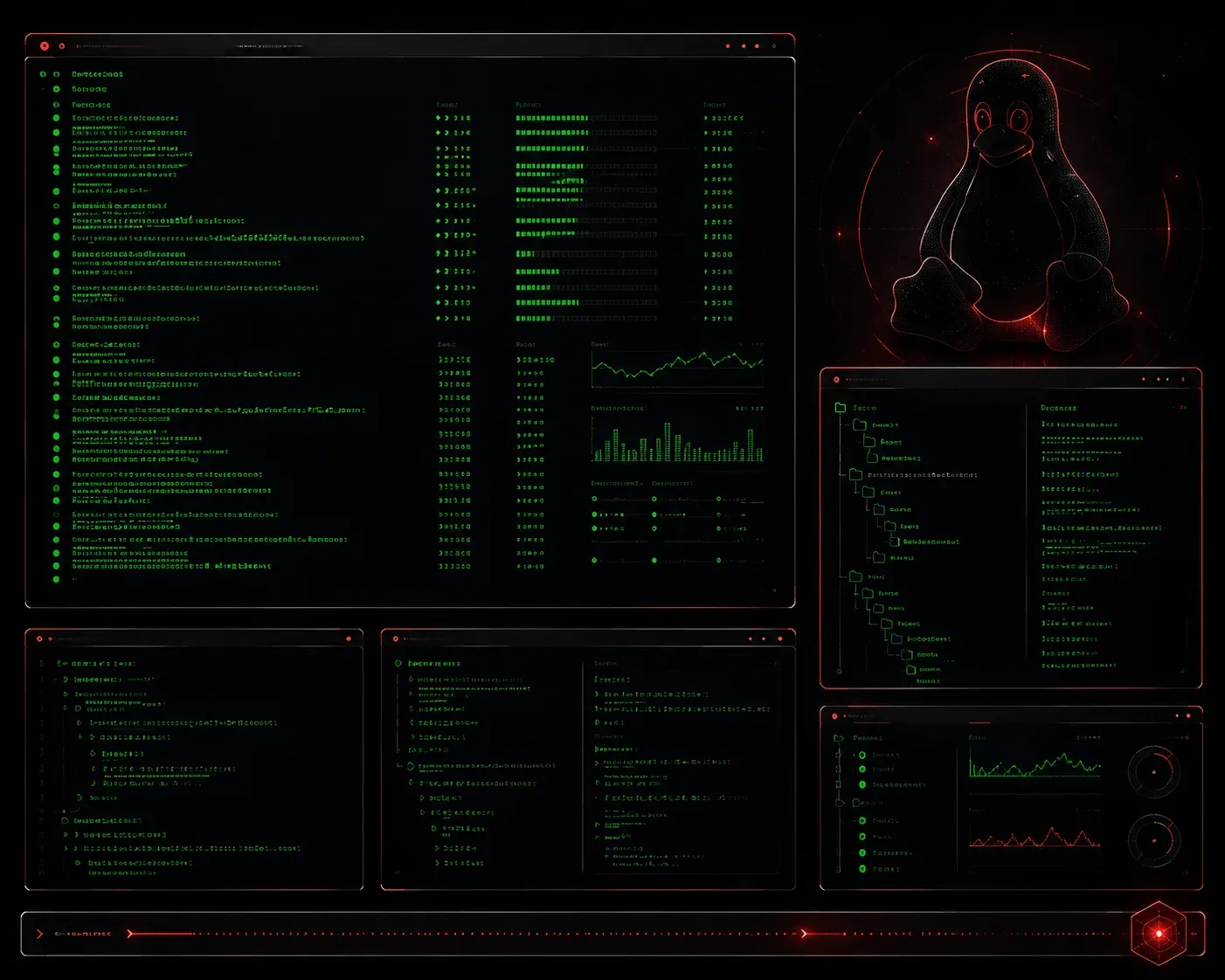Click the red title bar icon of bottom-left window
The height and width of the screenshot is (980, 1225).
pos(39,638)
